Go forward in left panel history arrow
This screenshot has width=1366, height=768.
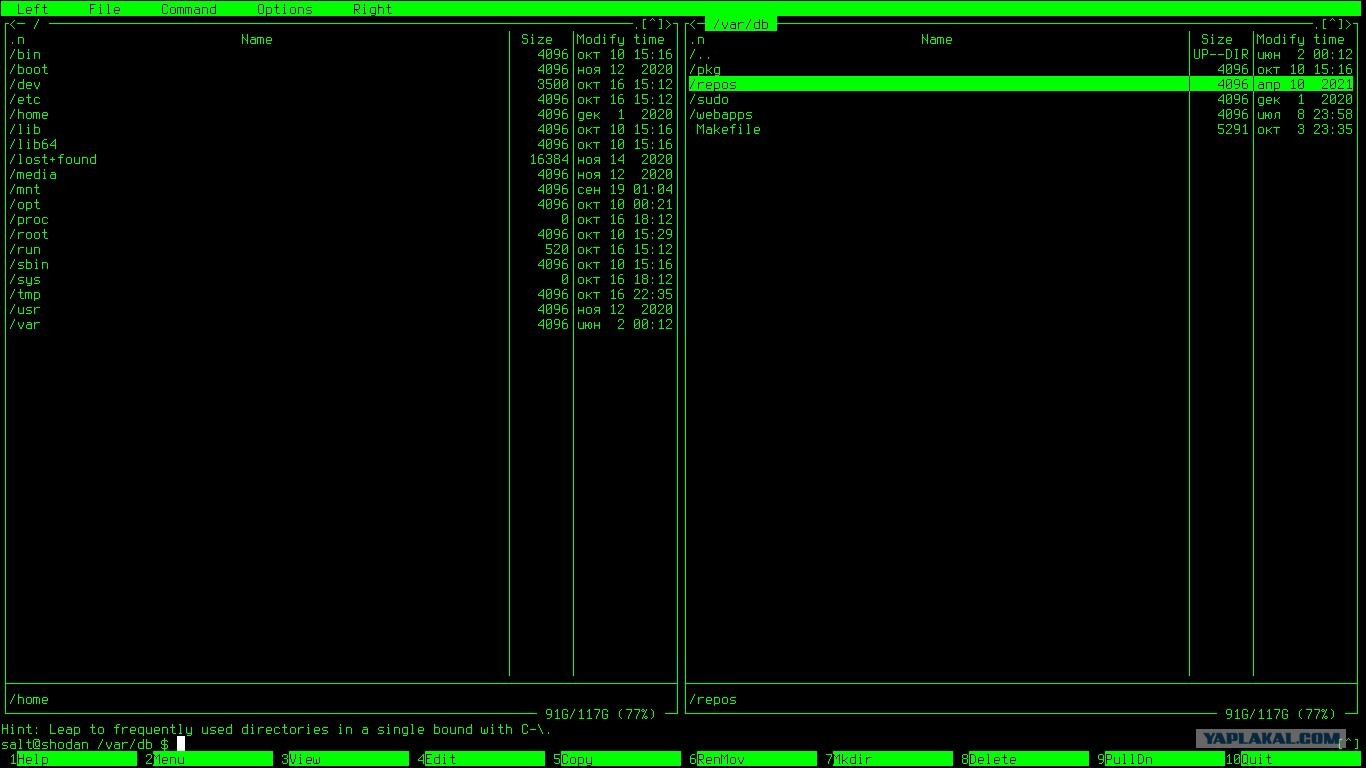click(x=668, y=24)
